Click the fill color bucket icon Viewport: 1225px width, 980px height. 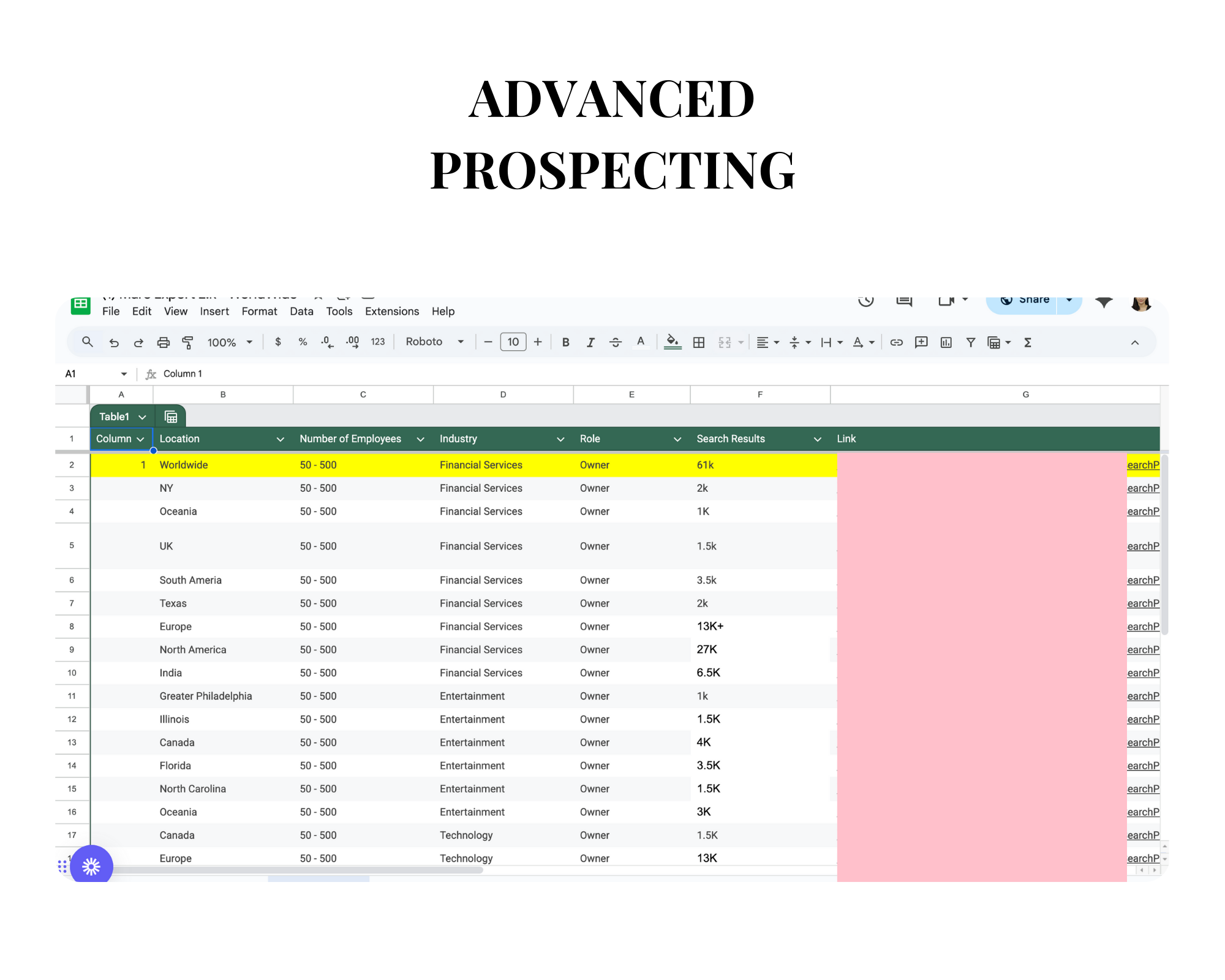pyautogui.click(x=673, y=342)
